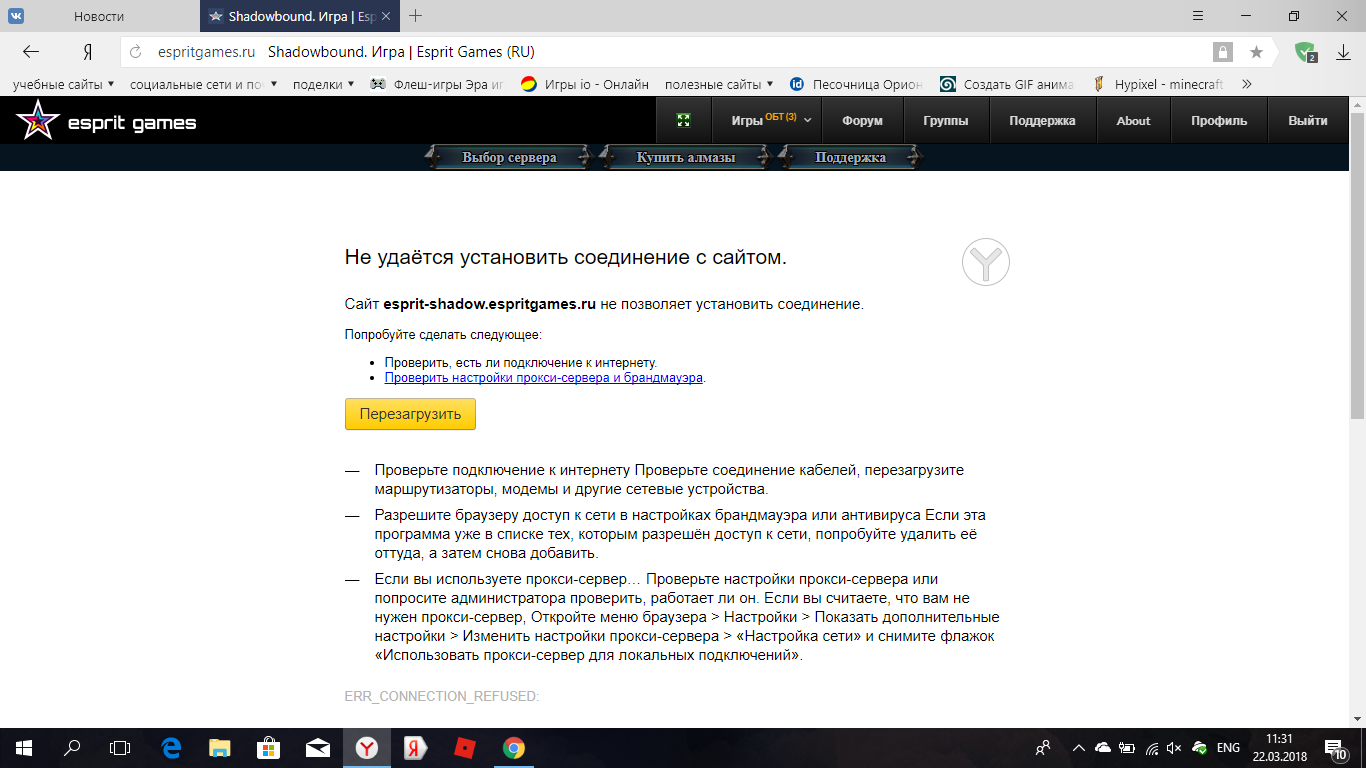Expand the учебные сайты bookmark folder
The image size is (1366, 768).
tap(63, 85)
